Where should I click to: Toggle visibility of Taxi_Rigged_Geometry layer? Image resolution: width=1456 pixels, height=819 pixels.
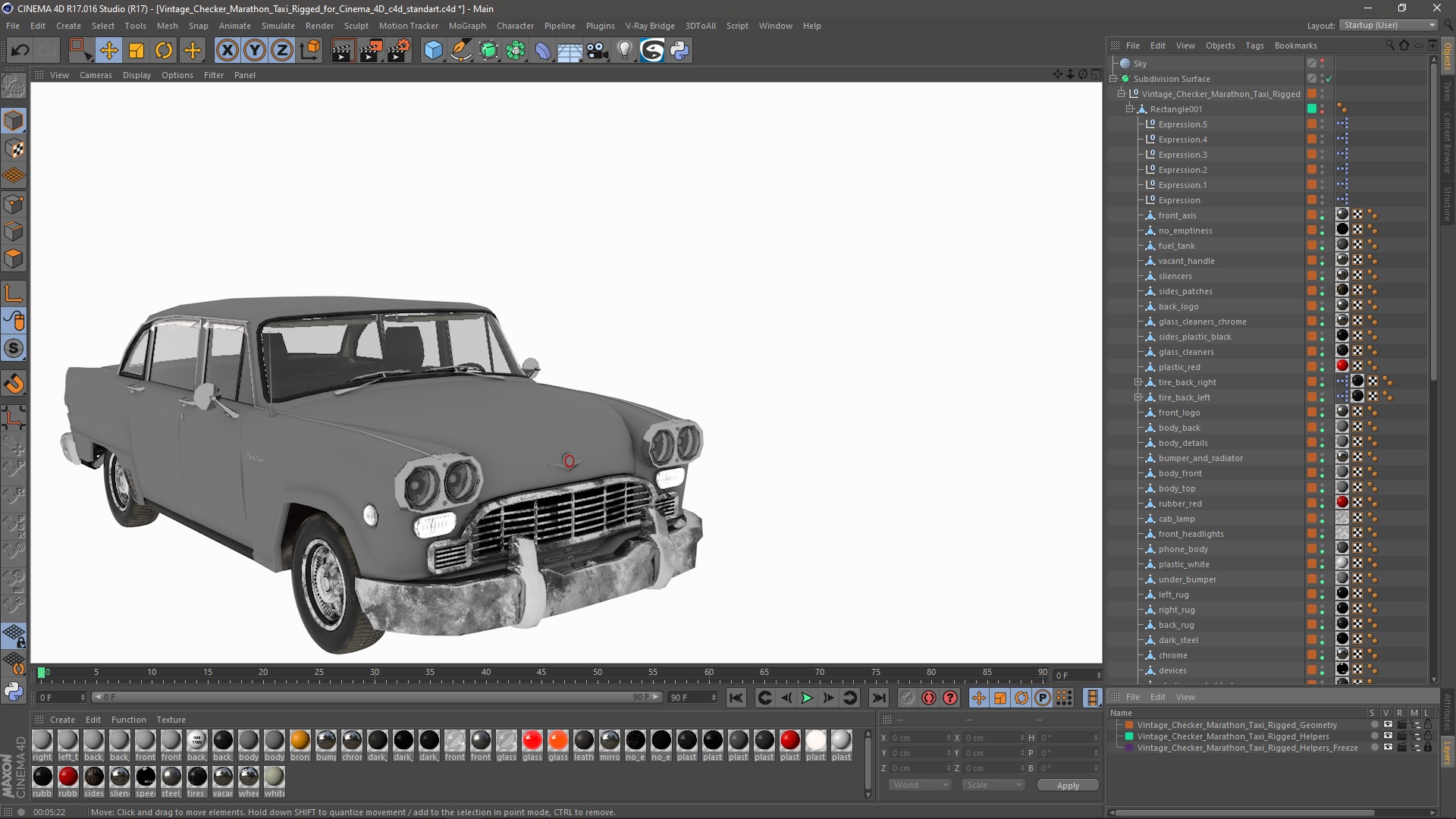(x=1388, y=725)
